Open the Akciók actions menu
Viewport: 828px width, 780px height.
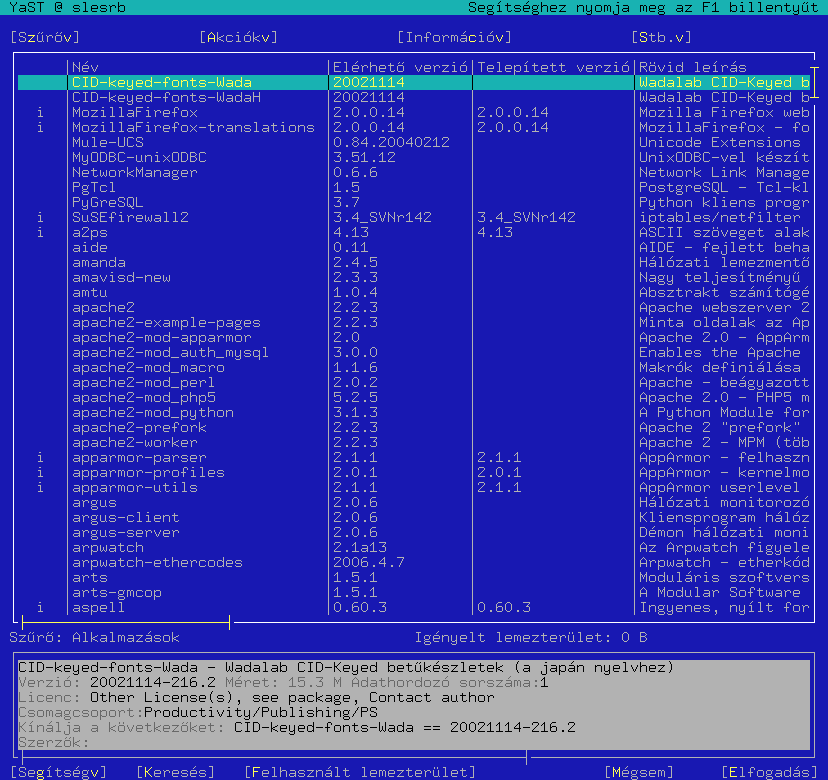click(238, 37)
